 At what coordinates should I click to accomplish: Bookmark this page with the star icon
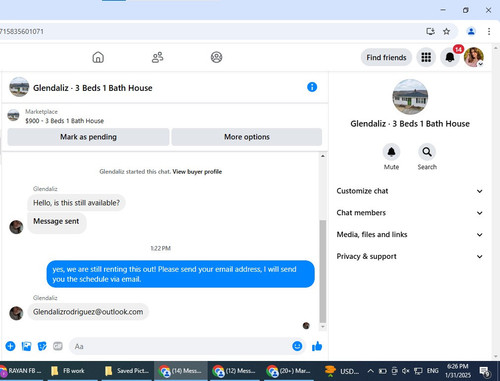446,31
